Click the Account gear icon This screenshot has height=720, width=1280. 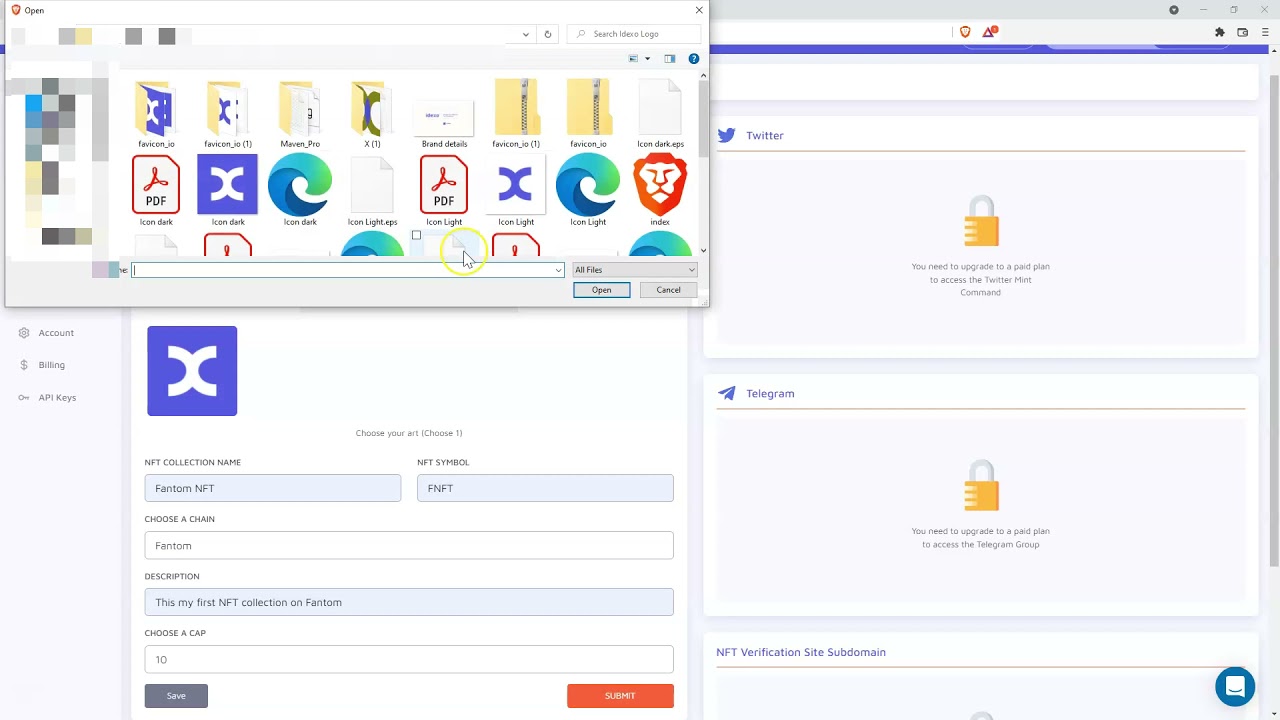[24, 333]
